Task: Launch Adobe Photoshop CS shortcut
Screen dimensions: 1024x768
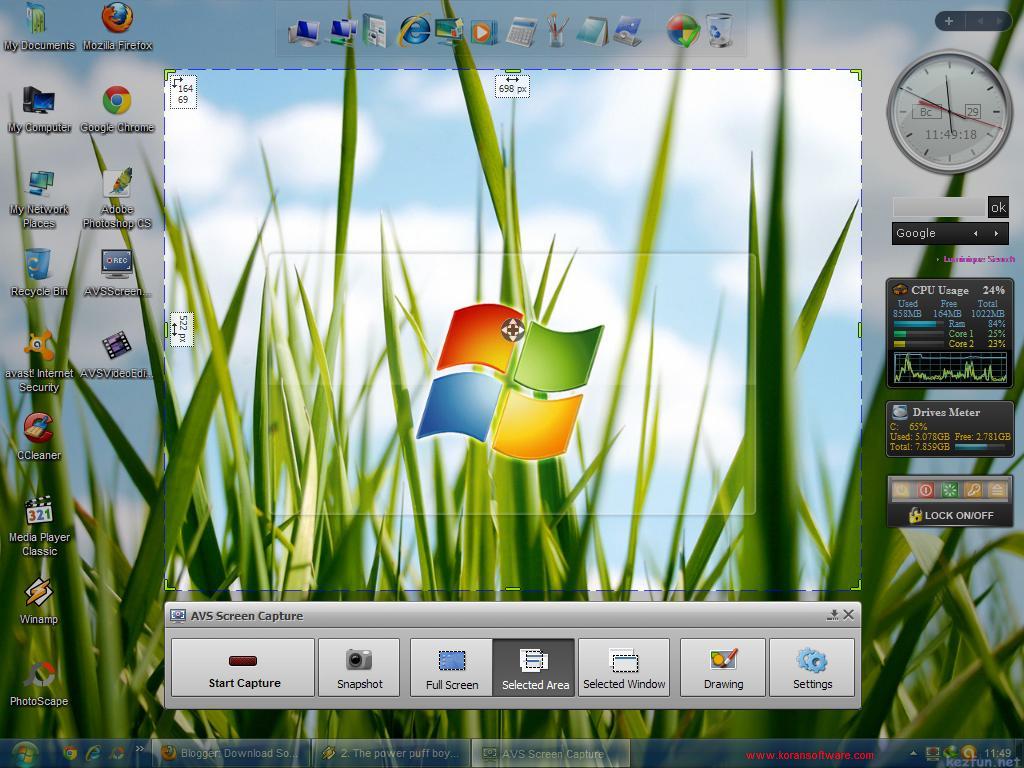Action: coord(118,199)
